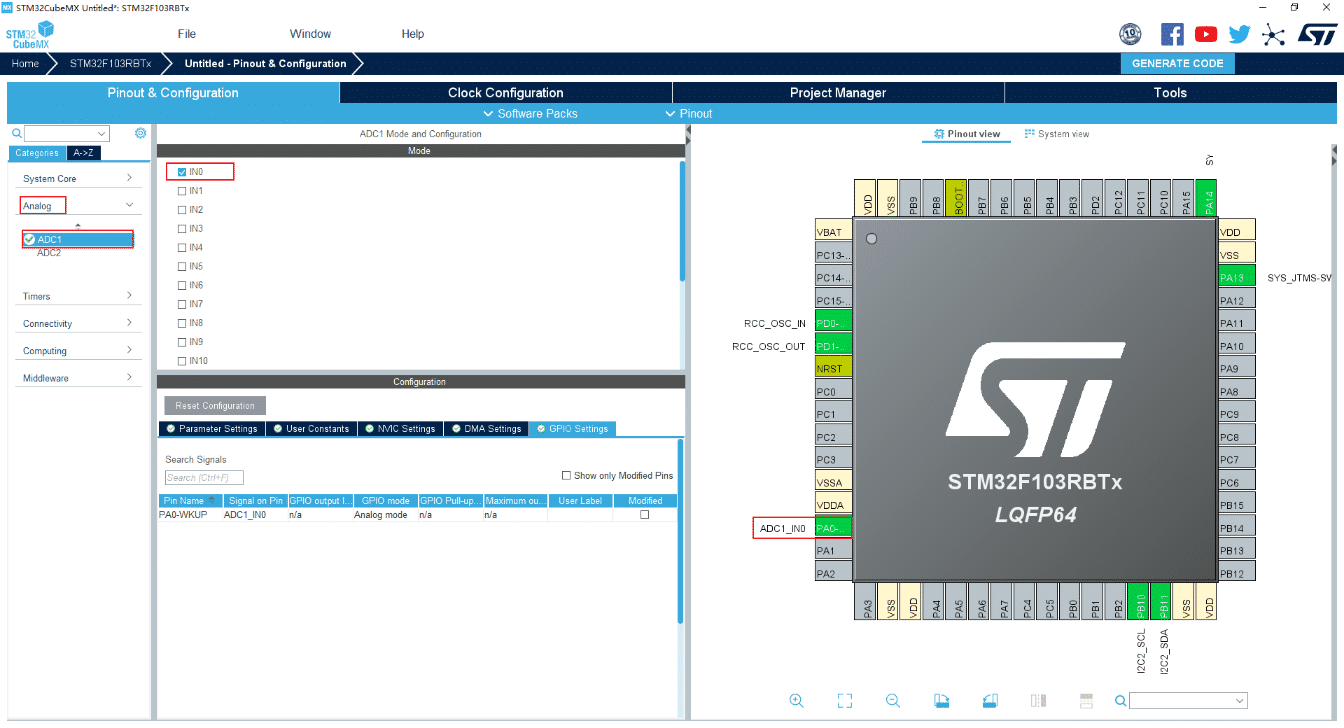Click the GENERATE CODE button
The image size is (1344, 728).
(1178, 63)
